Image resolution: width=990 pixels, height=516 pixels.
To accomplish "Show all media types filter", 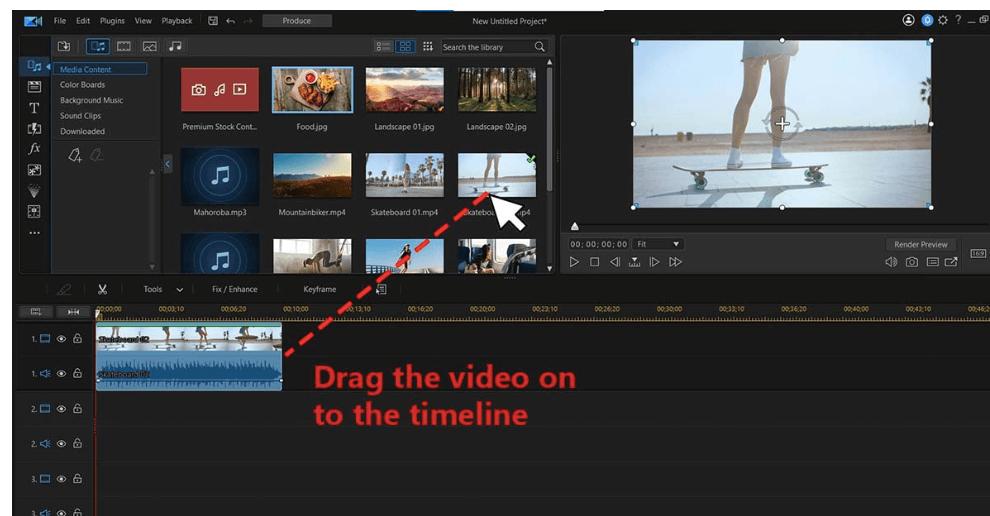I will 98,46.
